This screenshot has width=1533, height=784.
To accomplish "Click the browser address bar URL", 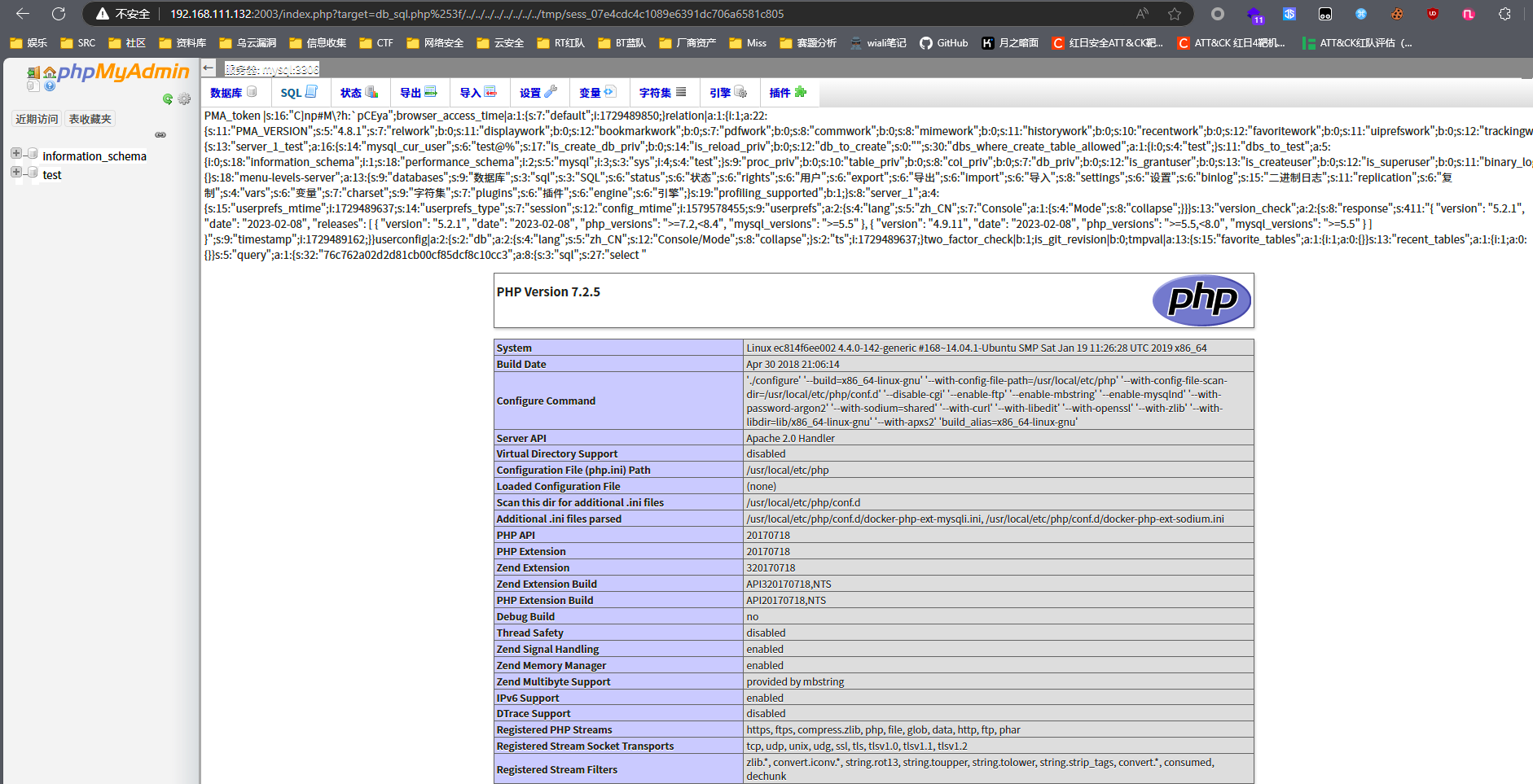I will pos(477,14).
